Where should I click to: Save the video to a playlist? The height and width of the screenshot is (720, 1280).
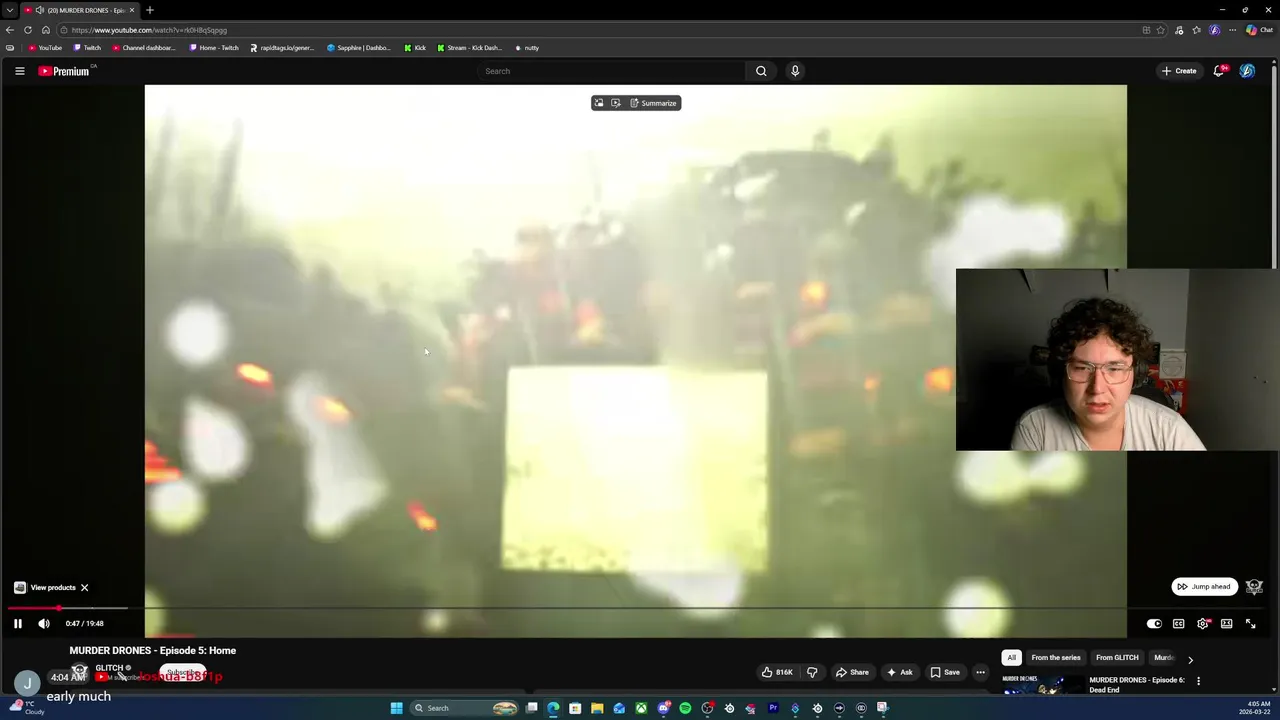point(945,672)
